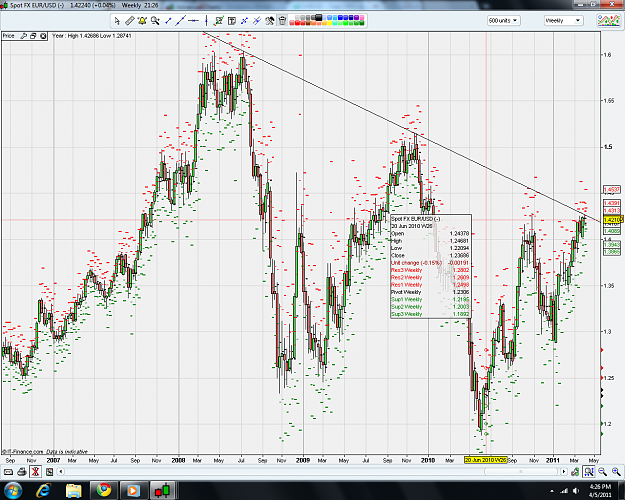Click icon left of zoom controls
Image resolution: width=625 pixels, height=500 pixels.
pyautogui.click(x=575, y=472)
